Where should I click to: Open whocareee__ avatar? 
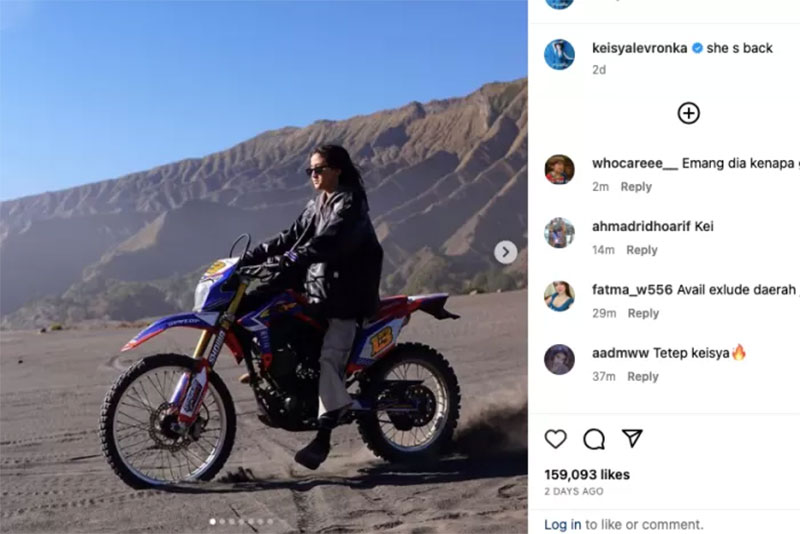559,169
